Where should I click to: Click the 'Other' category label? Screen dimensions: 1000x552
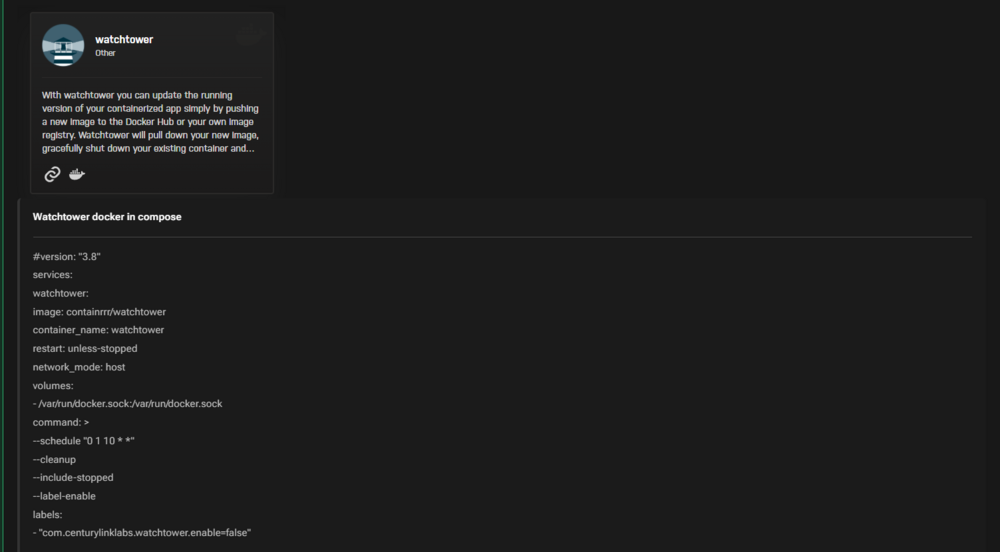[105, 54]
